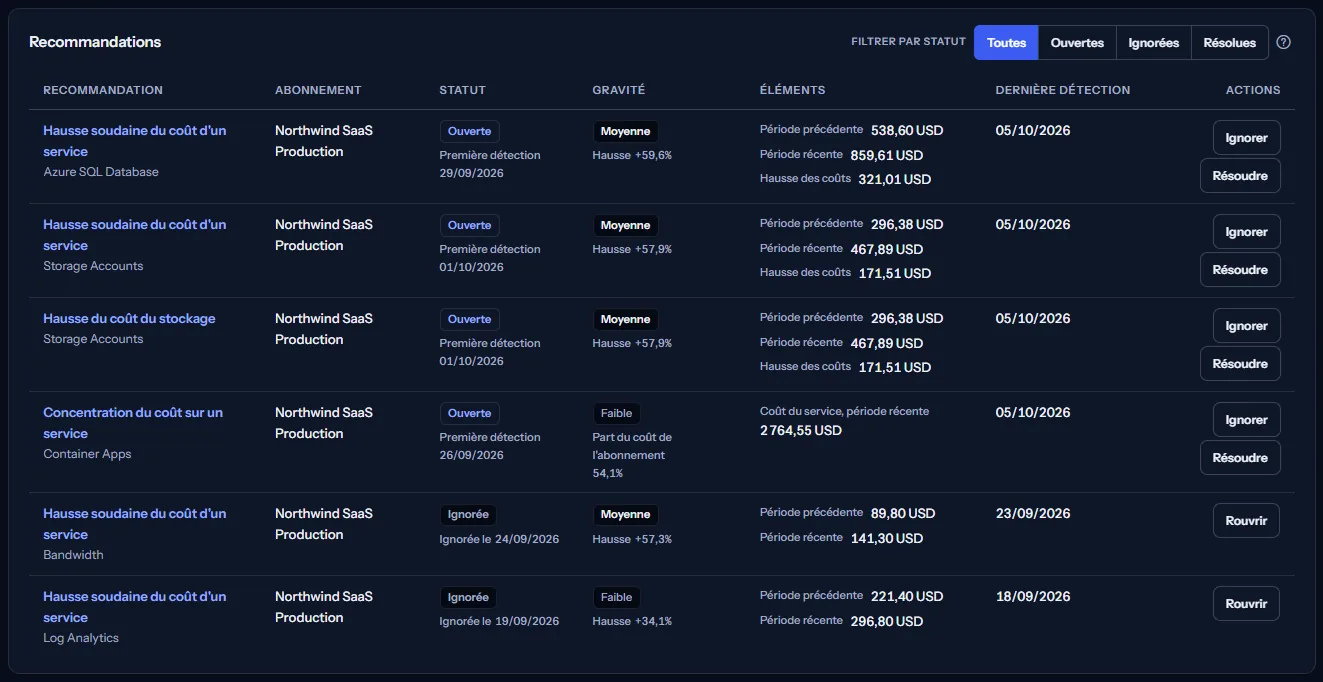Select the 859,61 USD recent period value

point(887,156)
